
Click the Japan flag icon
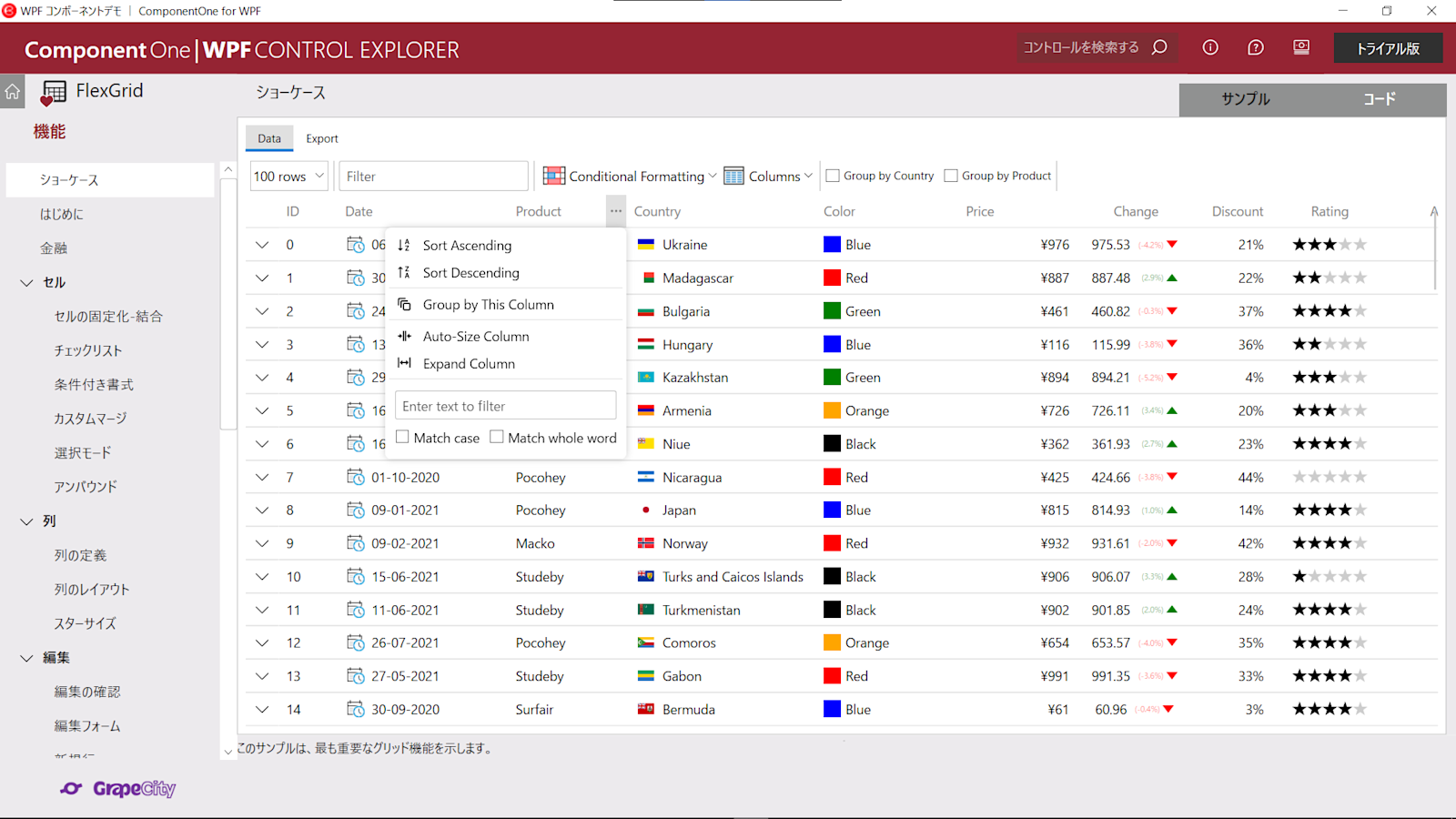[646, 511]
